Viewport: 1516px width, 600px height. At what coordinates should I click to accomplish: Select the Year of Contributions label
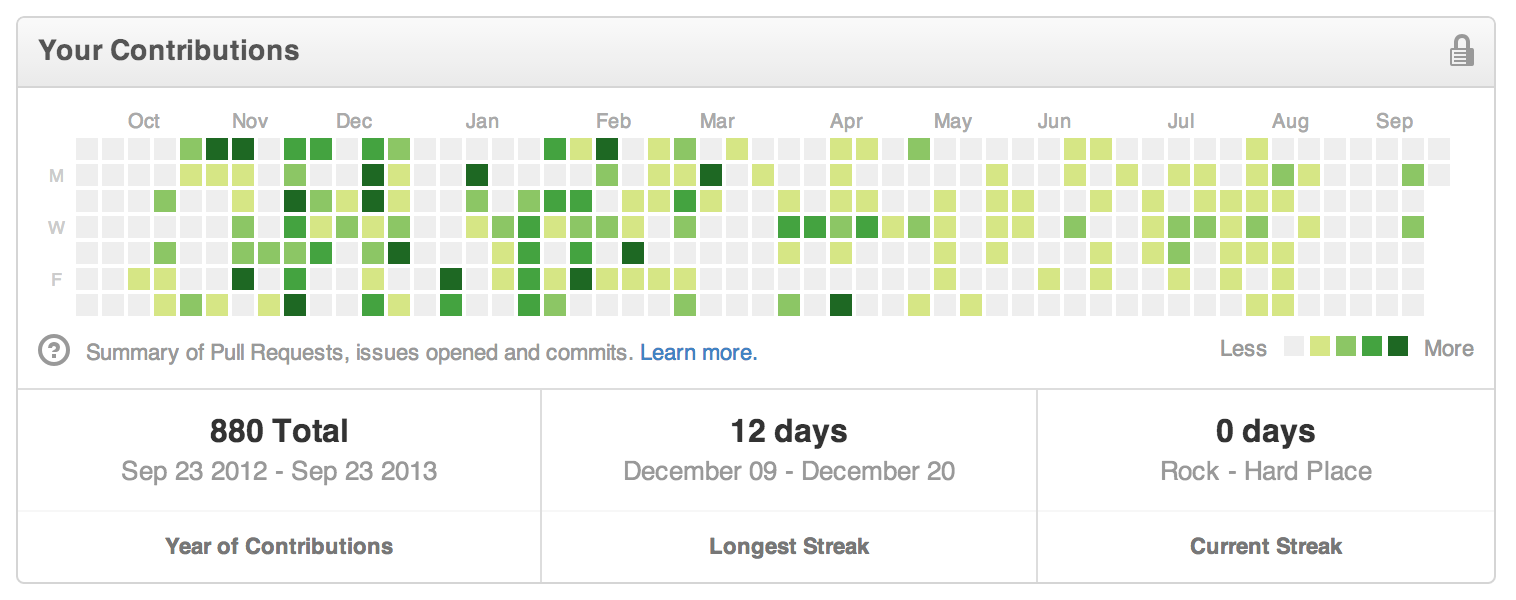coord(279,546)
